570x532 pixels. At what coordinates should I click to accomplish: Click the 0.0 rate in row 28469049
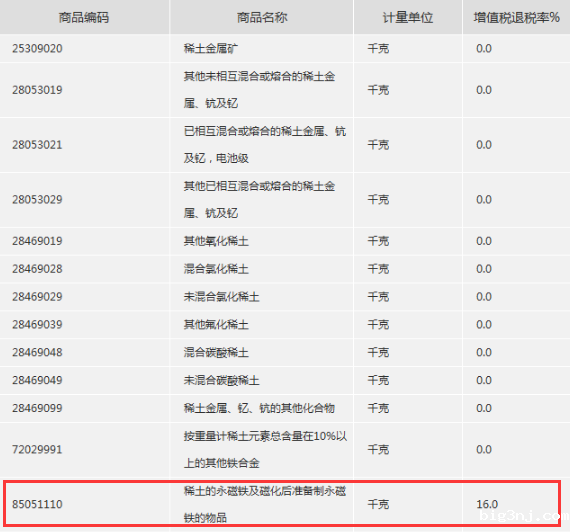[484, 380]
